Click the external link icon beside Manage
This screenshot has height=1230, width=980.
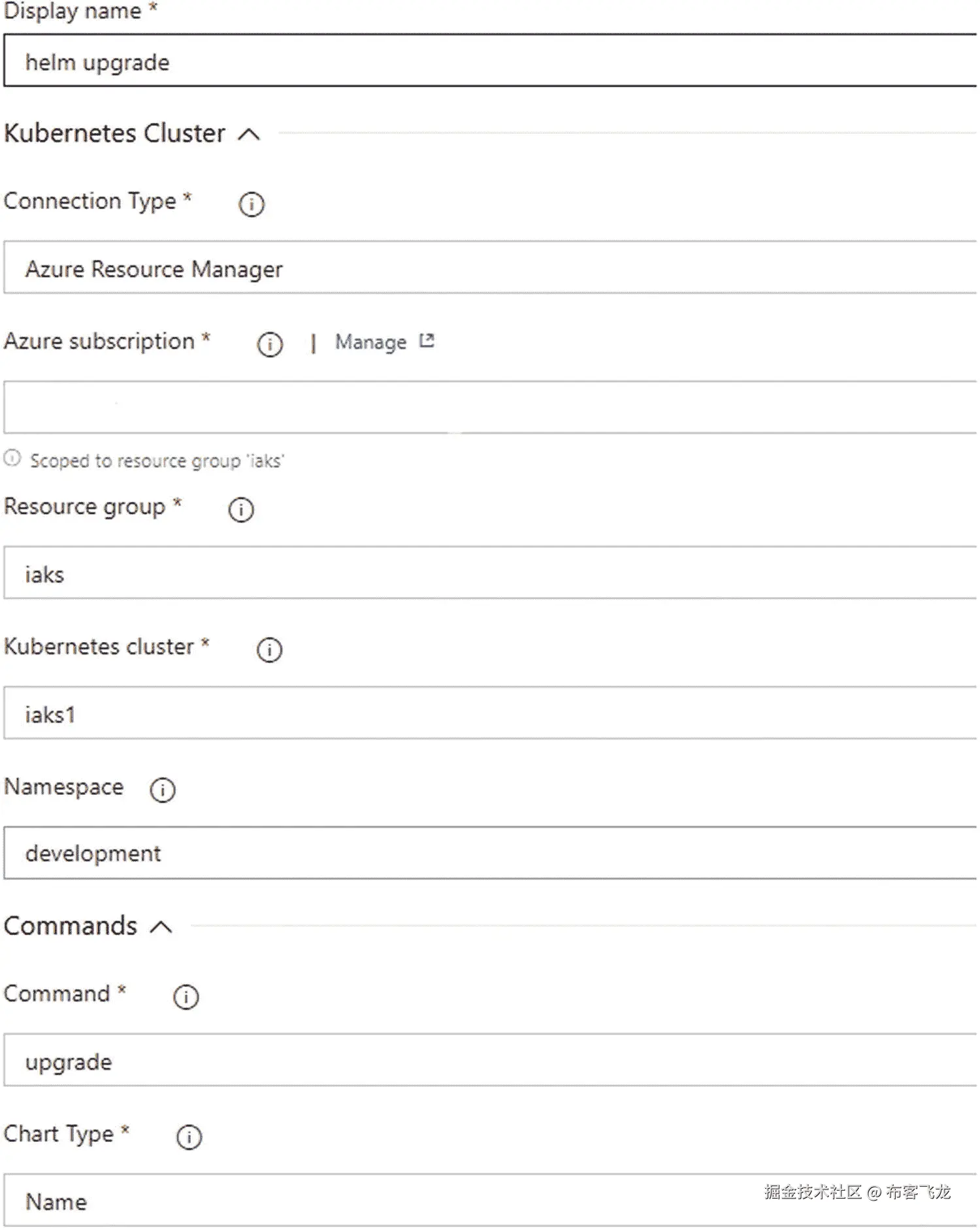tap(427, 341)
